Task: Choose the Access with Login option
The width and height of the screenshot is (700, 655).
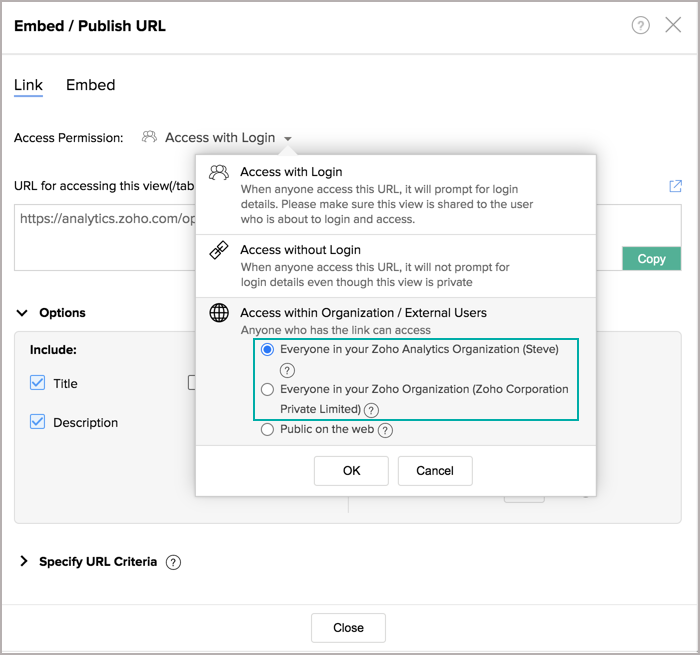Action: [x=396, y=195]
